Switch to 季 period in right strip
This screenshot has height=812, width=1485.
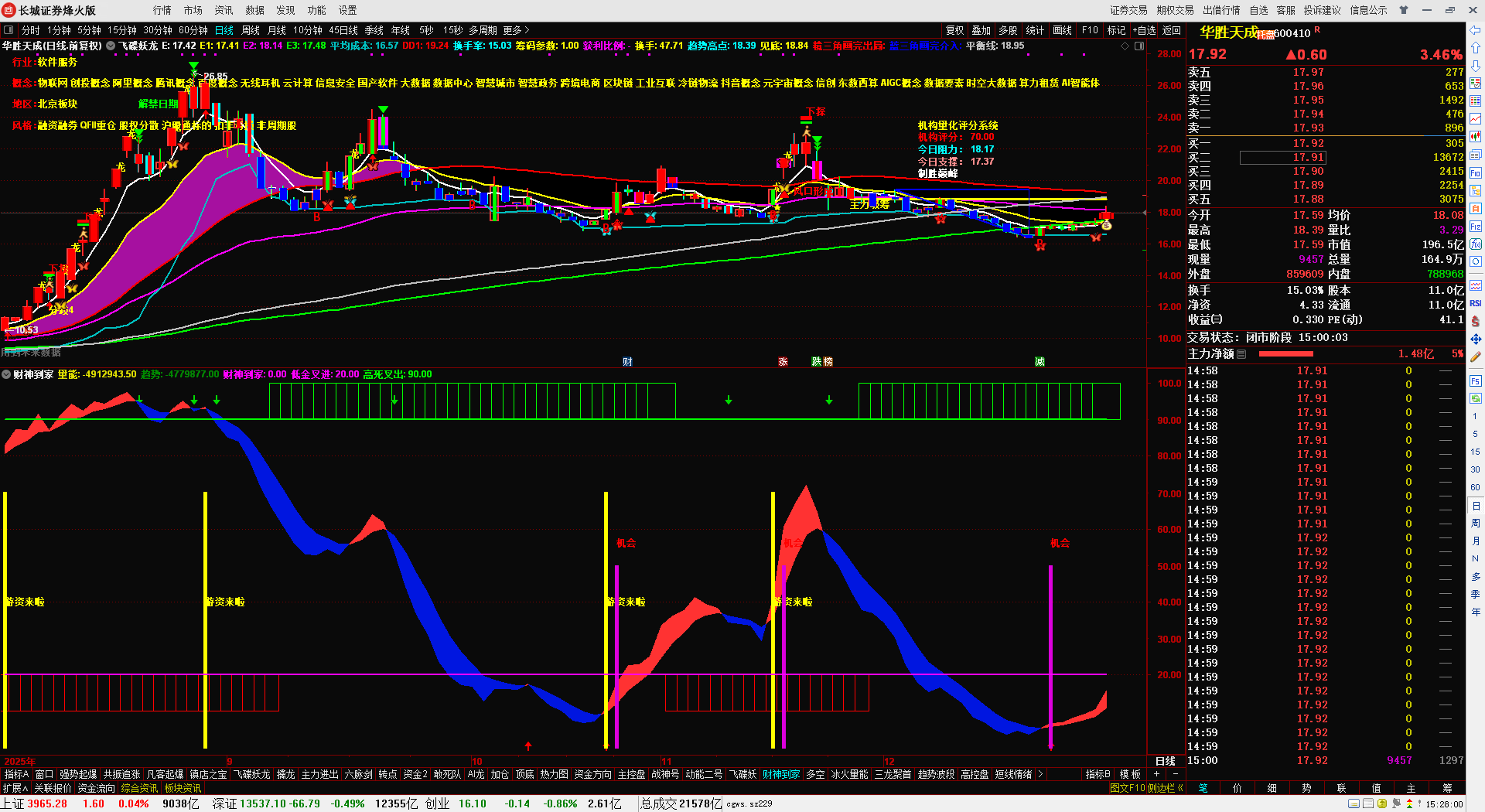pyautogui.click(x=1476, y=594)
